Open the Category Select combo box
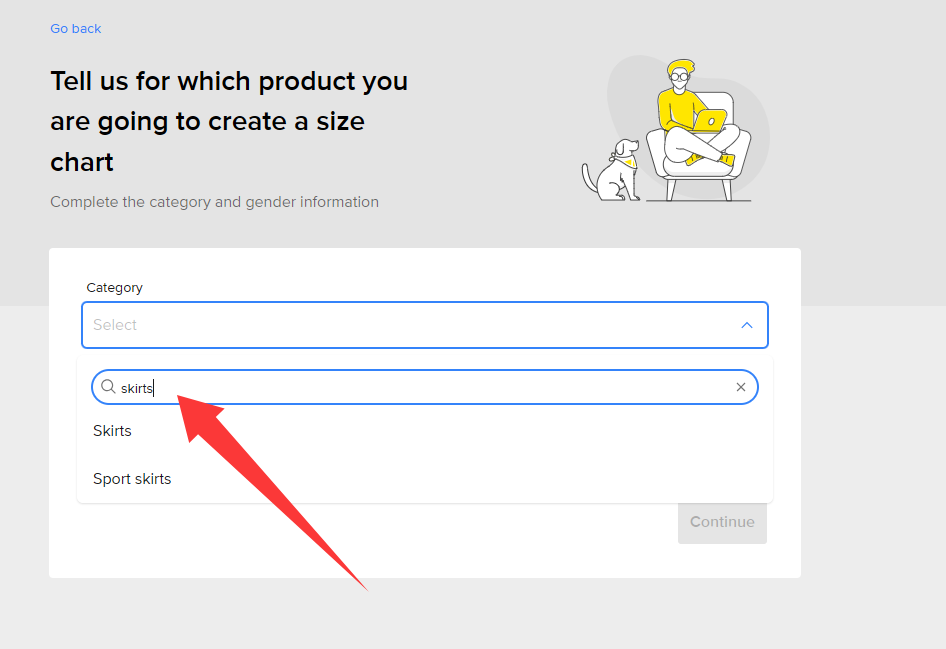The image size is (946, 649). click(425, 325)
